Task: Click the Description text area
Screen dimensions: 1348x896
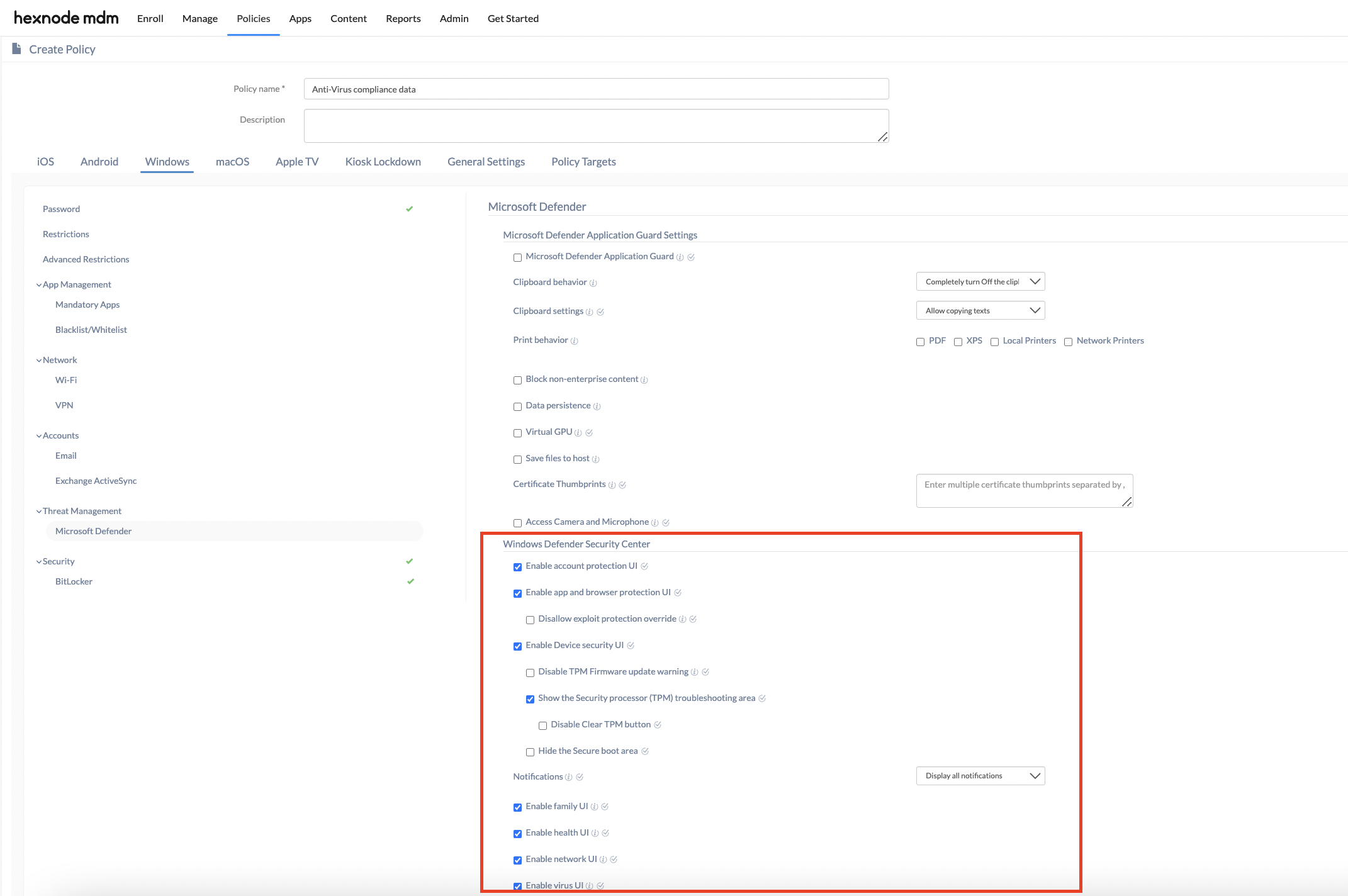Action: (x=596, y=126)
